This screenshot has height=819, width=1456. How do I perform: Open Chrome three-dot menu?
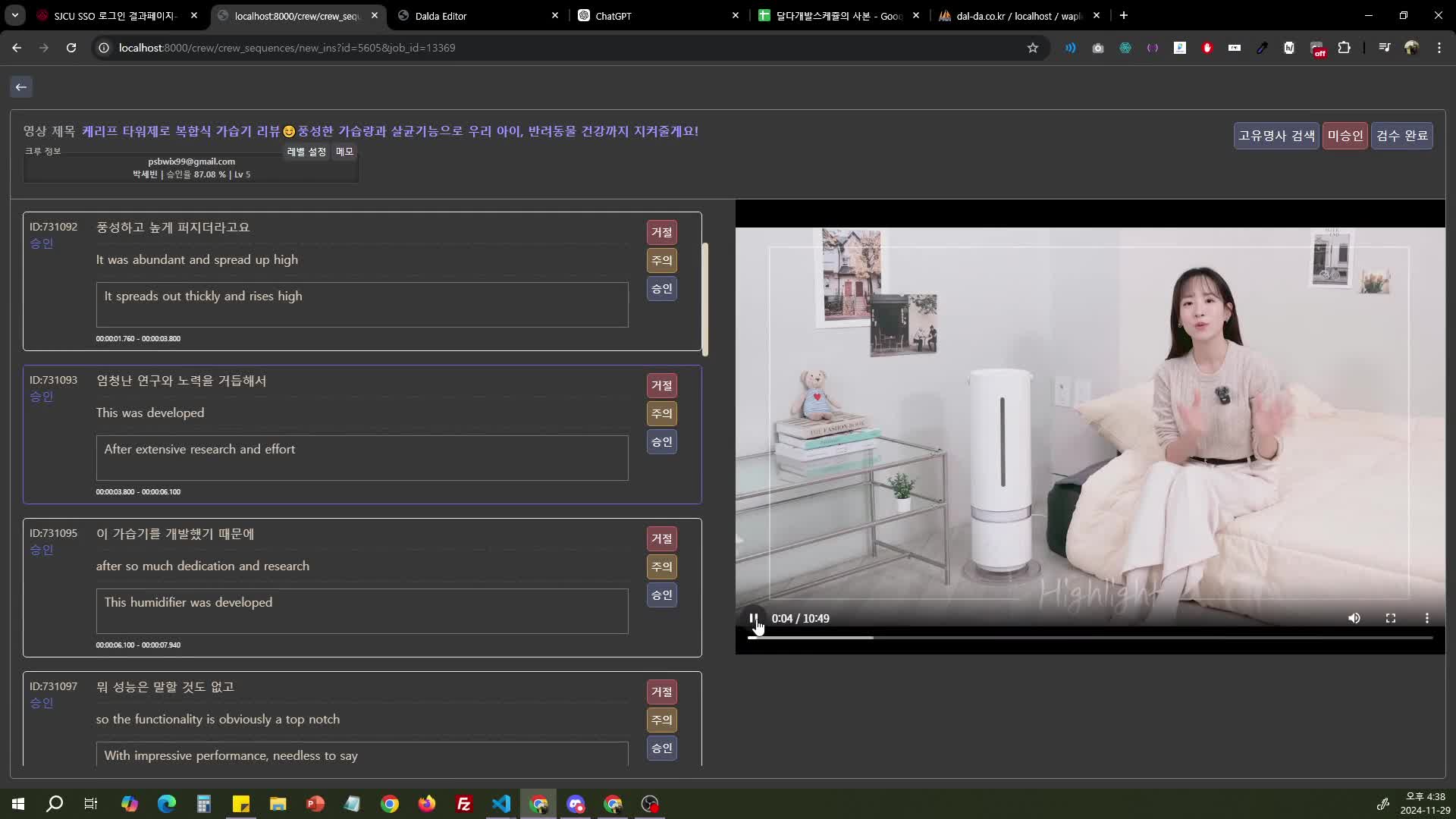pyautogui.click(x=1439, y=48)
